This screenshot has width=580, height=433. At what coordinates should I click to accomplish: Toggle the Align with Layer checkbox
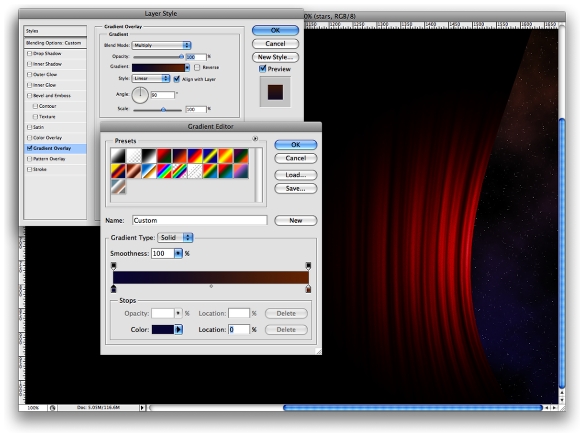177,79
